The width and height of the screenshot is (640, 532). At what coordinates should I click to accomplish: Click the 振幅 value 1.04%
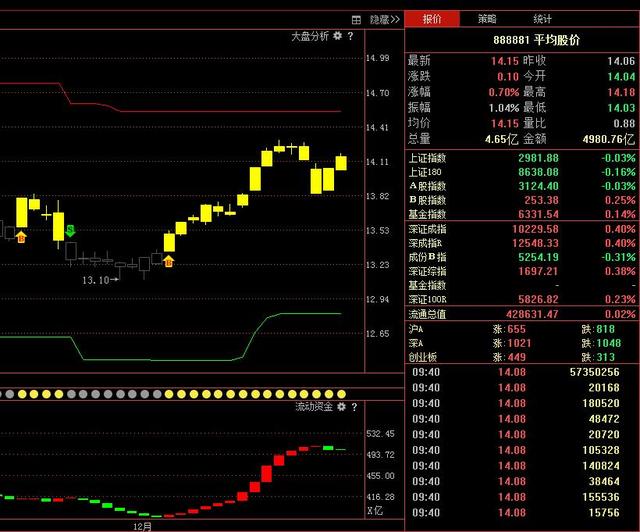click(x=504, y=108)
